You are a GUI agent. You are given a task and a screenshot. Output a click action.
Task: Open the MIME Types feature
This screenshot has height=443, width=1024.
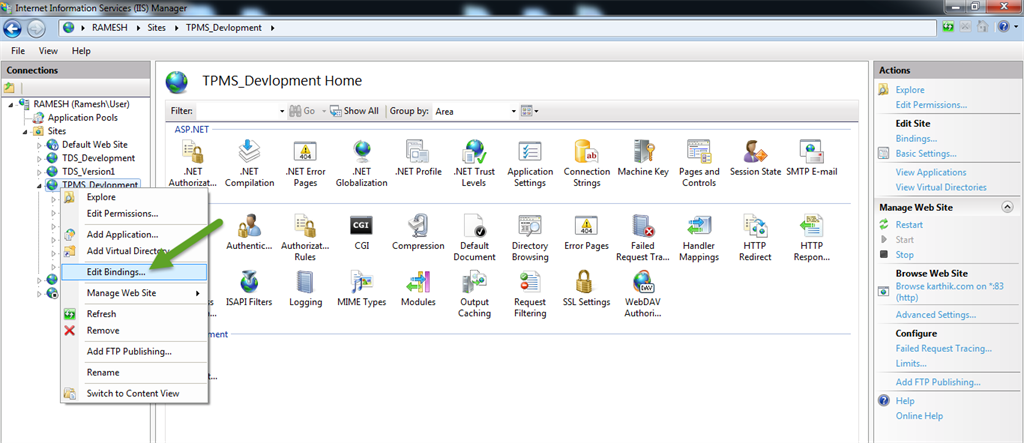pos(362,289)
